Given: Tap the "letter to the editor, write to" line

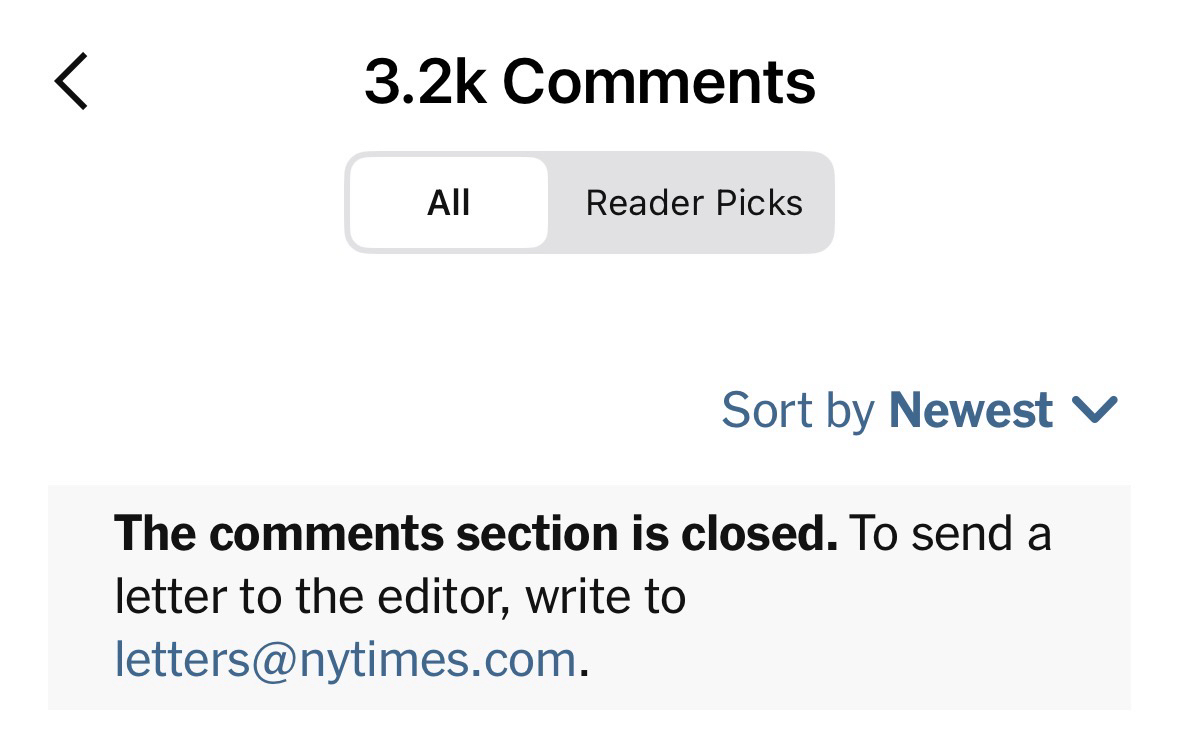Looking at the screenshot, I should (x=400, y=597).
